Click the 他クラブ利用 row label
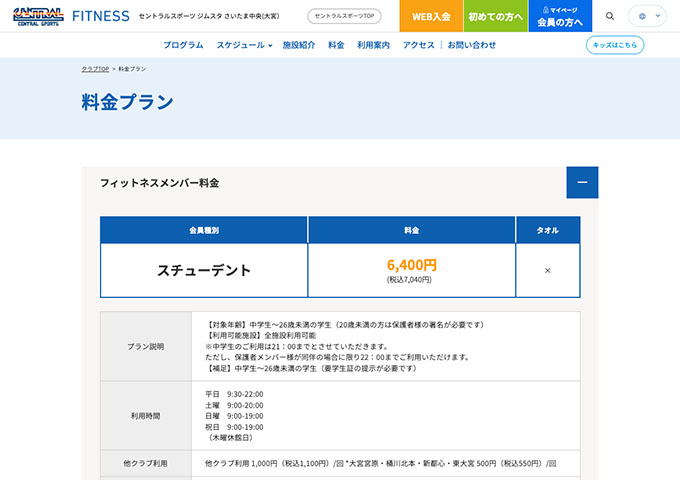 pyautogui.click(x=146, y=464)
